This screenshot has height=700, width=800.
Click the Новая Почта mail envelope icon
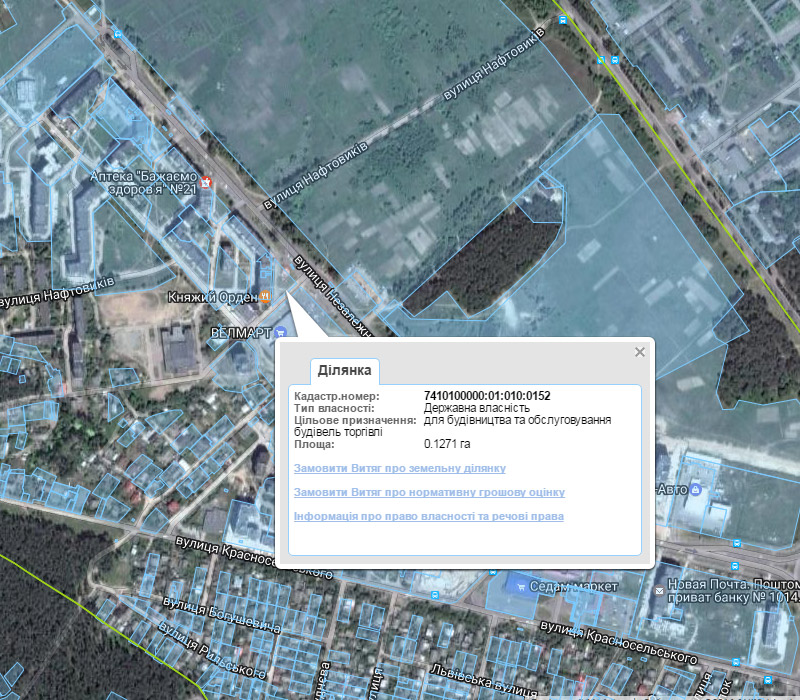pos(660,591)
